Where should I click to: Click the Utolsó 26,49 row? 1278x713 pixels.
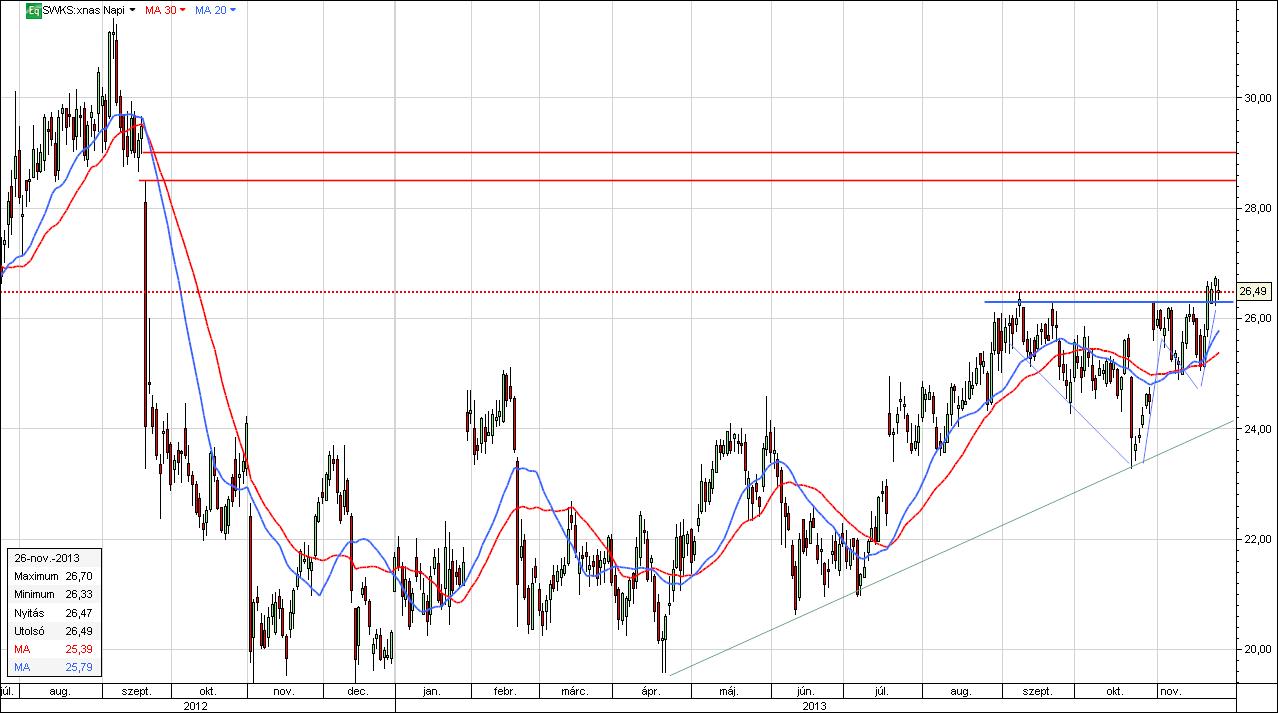(x=54, y=631)
